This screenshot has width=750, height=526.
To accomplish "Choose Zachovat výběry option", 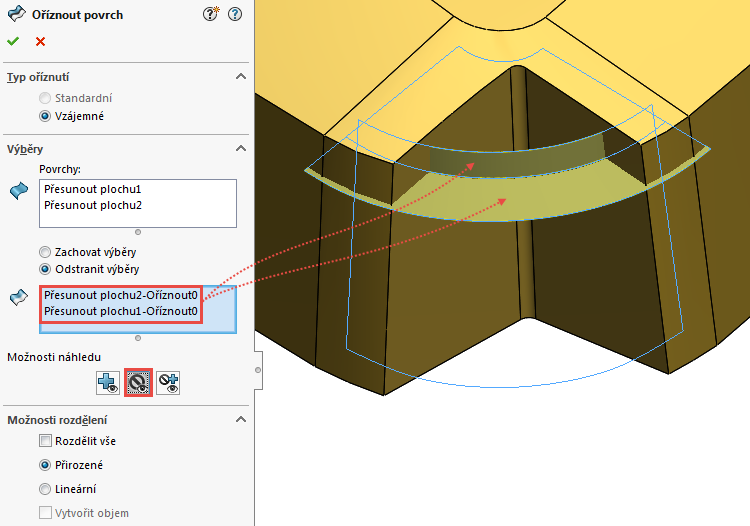I will [45, 252].
